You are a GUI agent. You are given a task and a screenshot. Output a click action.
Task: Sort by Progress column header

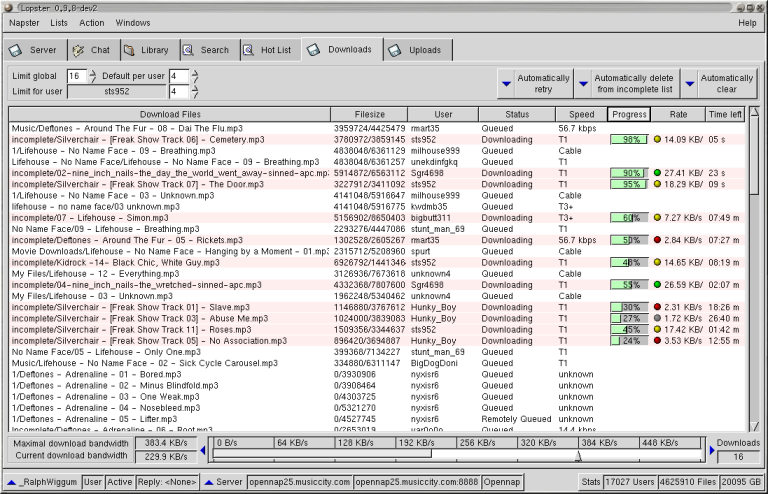point(629,114)
